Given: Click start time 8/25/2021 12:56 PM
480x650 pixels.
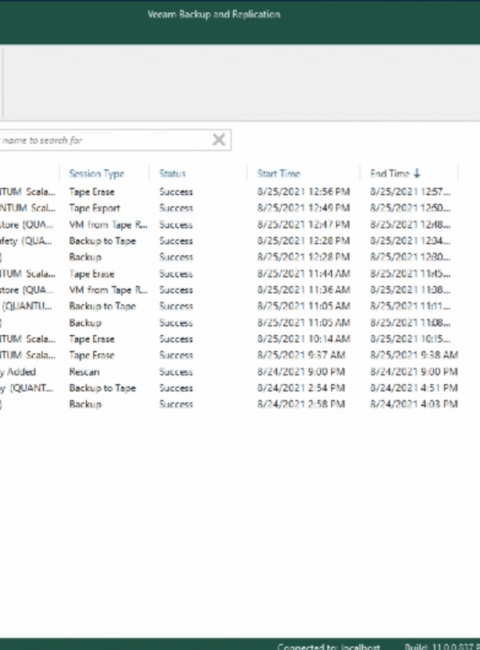Looking at the screenshot, I should [x=303, y=192].
